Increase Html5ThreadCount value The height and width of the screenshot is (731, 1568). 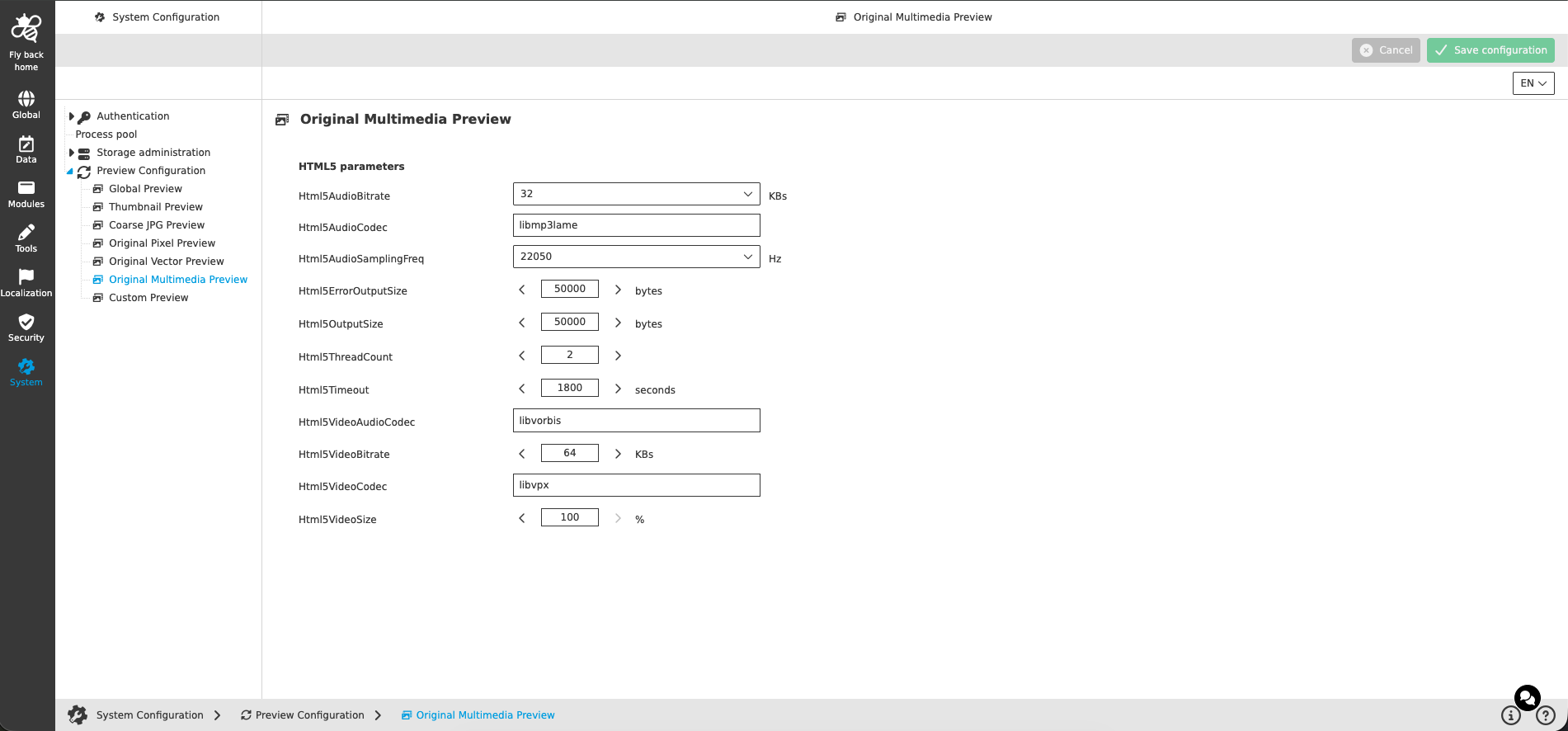(x=618, y=356)
